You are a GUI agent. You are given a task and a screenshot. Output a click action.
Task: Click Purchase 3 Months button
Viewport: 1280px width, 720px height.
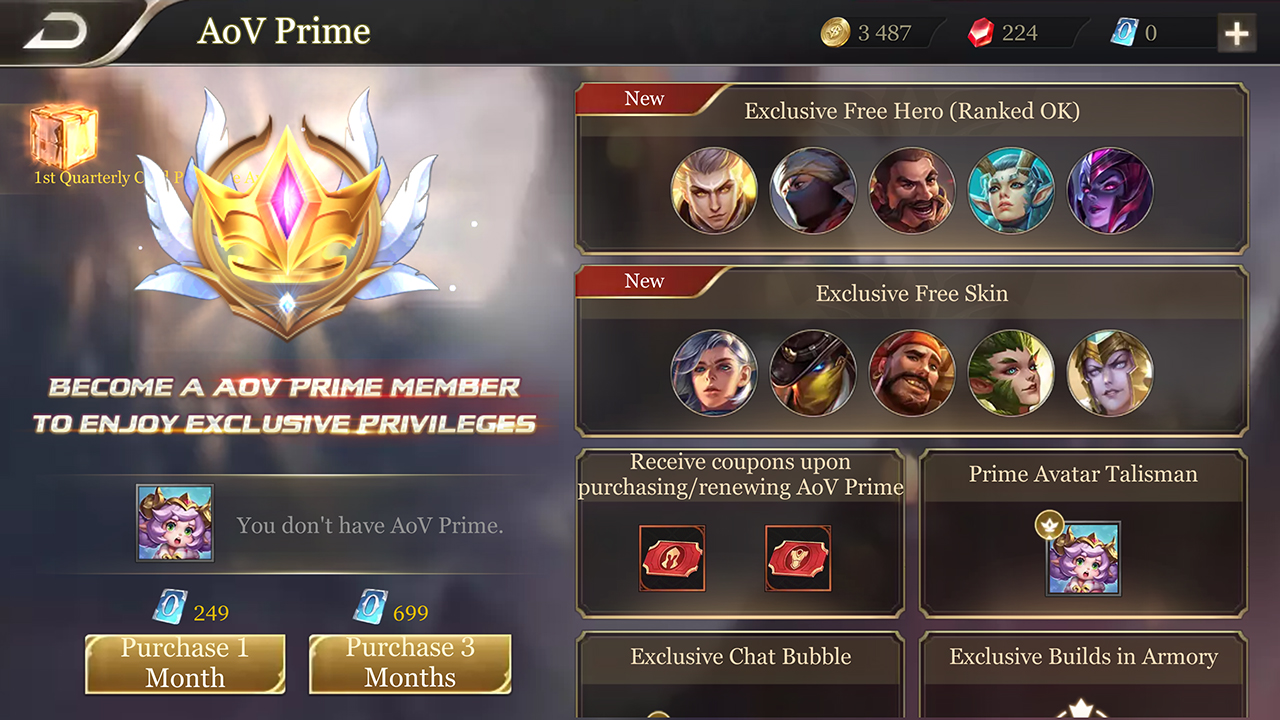point(410,663)
